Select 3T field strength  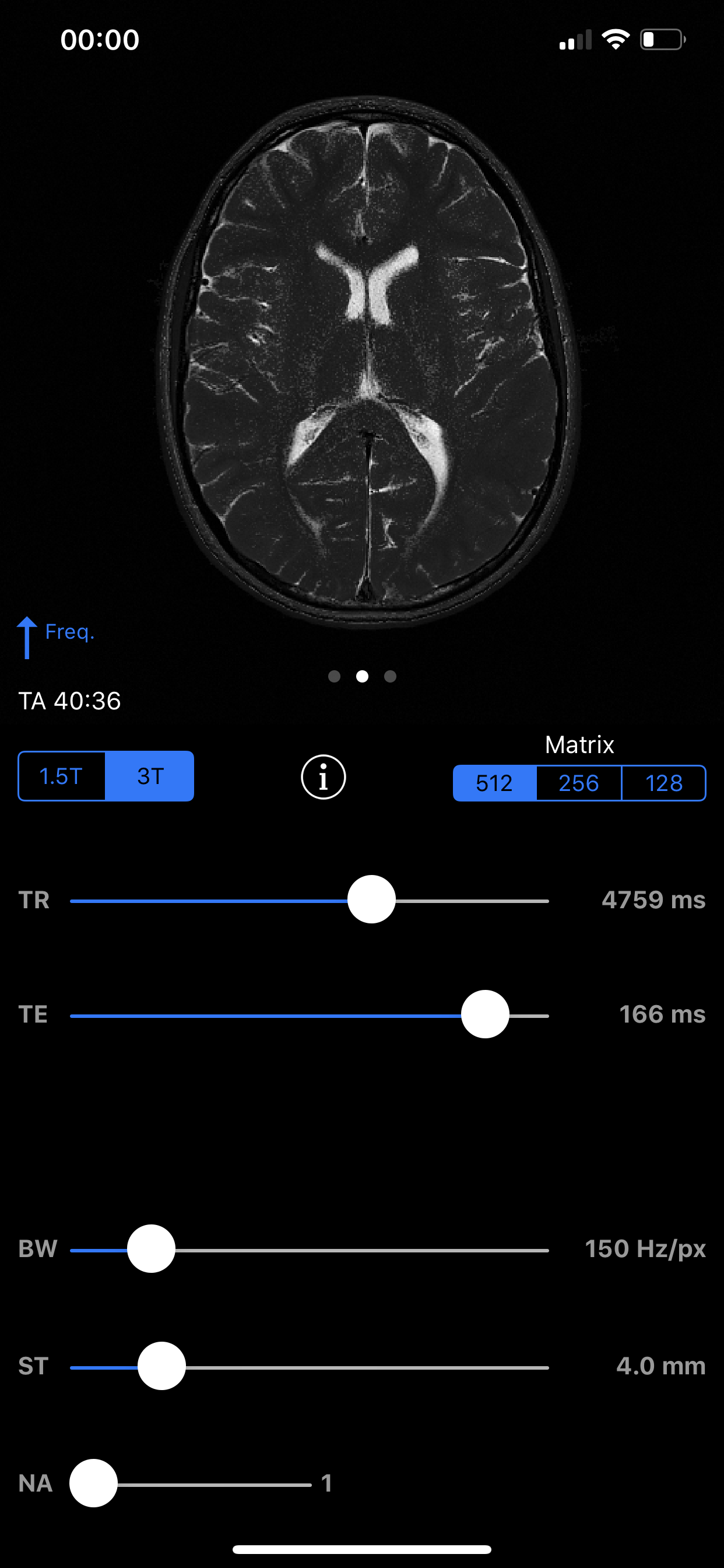click(150, 776)
